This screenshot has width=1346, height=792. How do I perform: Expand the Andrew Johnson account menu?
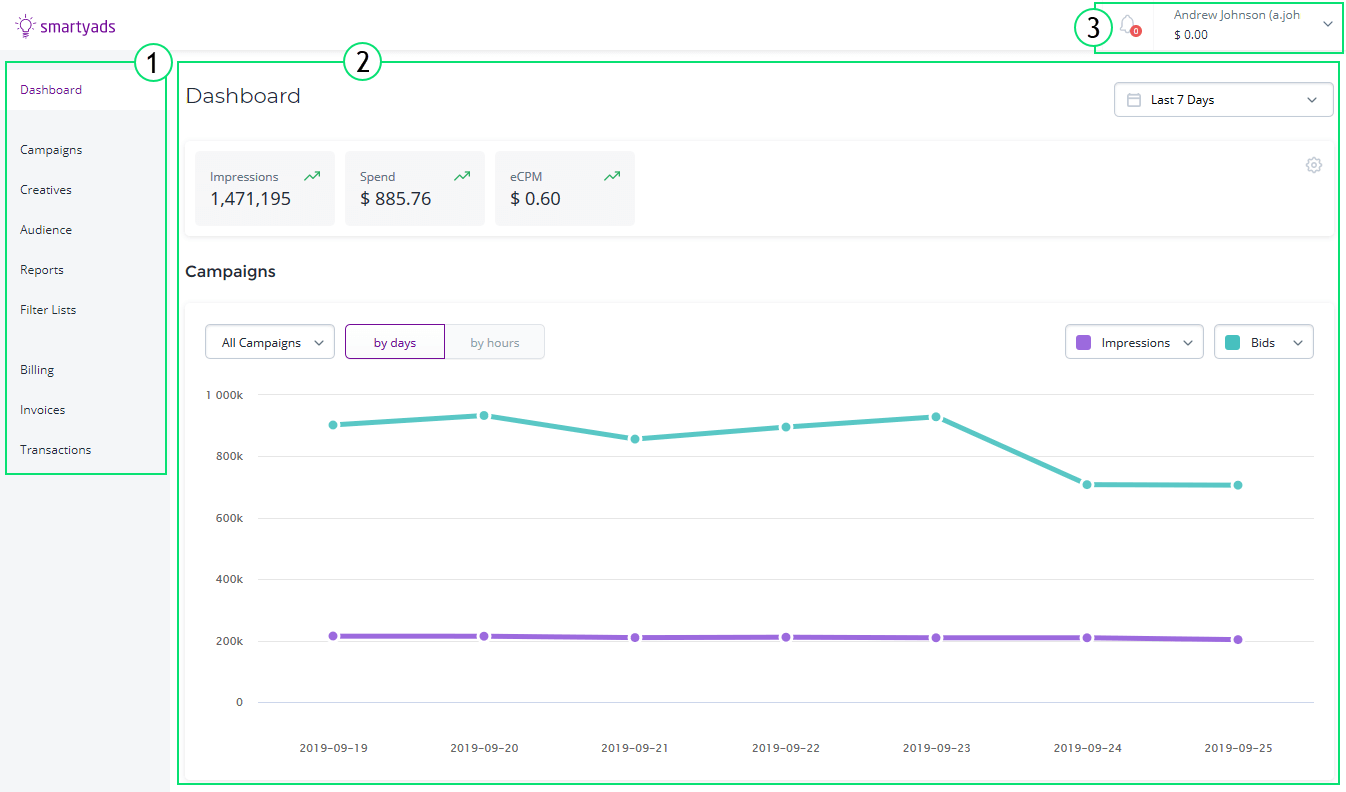pyautogui.click(x=1327, y=24)
